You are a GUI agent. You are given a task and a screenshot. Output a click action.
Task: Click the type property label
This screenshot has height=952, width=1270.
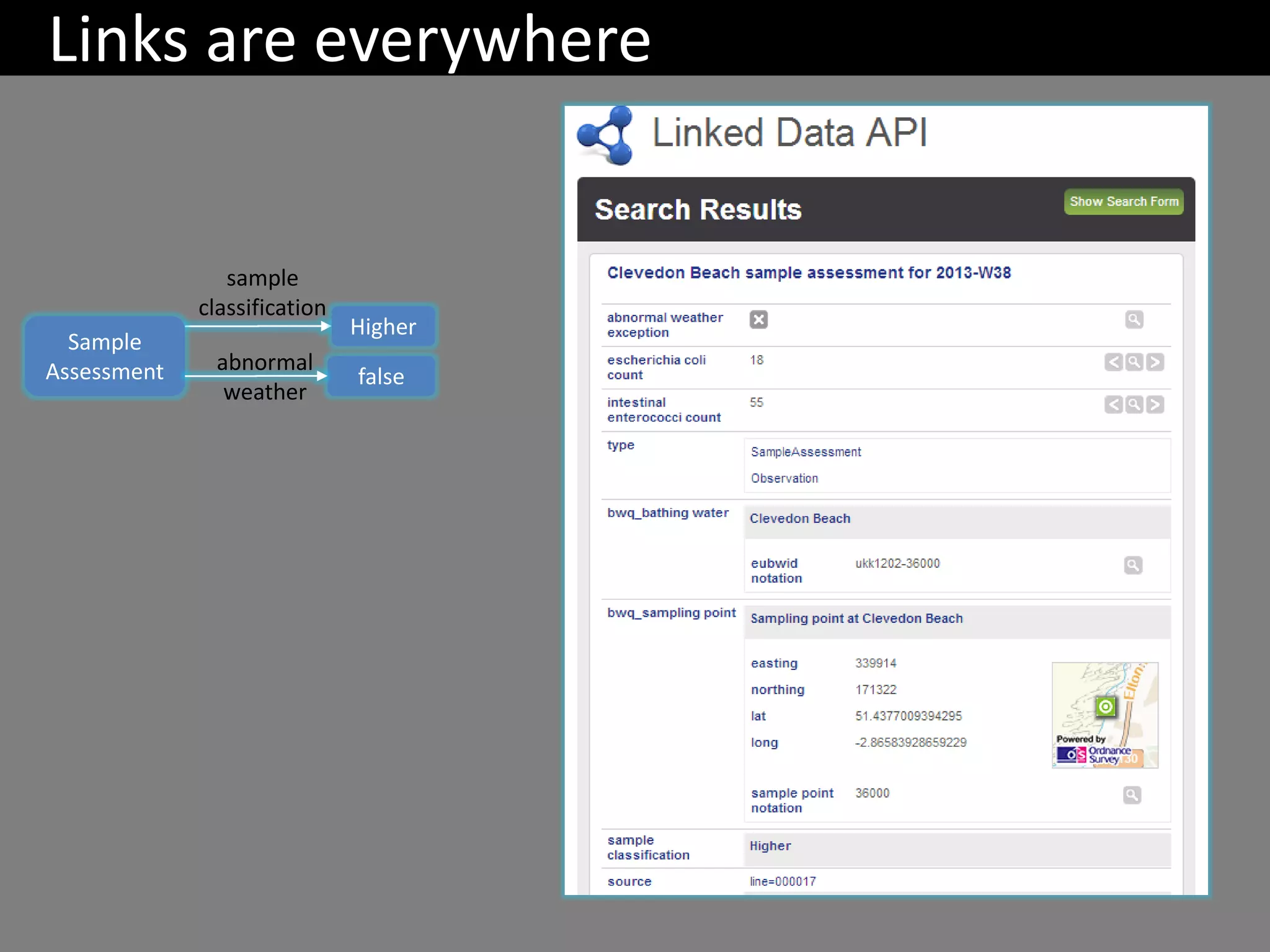coord(621,445)
